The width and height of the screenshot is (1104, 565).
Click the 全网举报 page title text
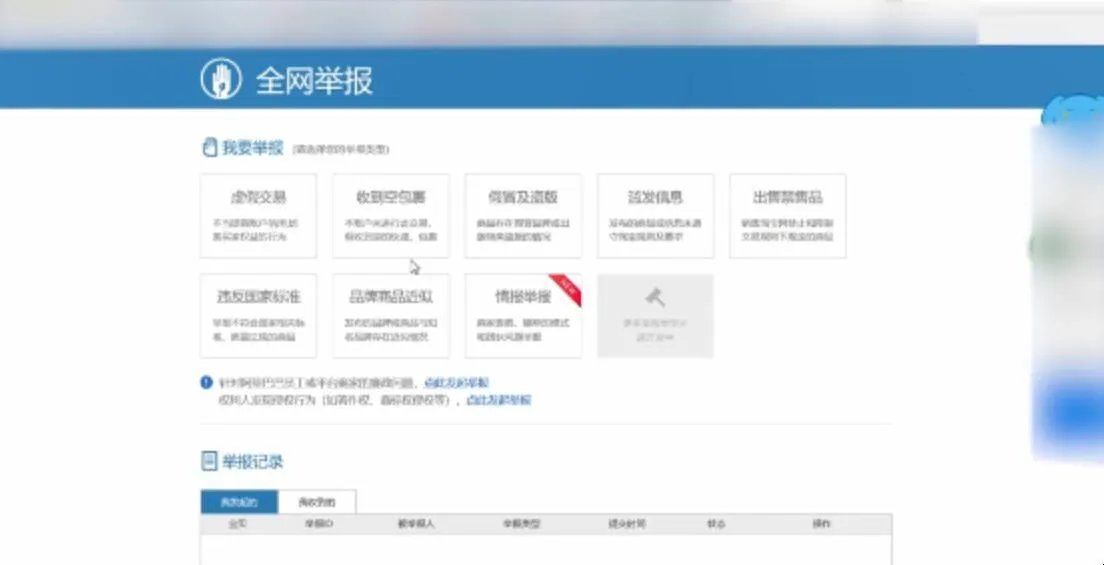[314, 80]
